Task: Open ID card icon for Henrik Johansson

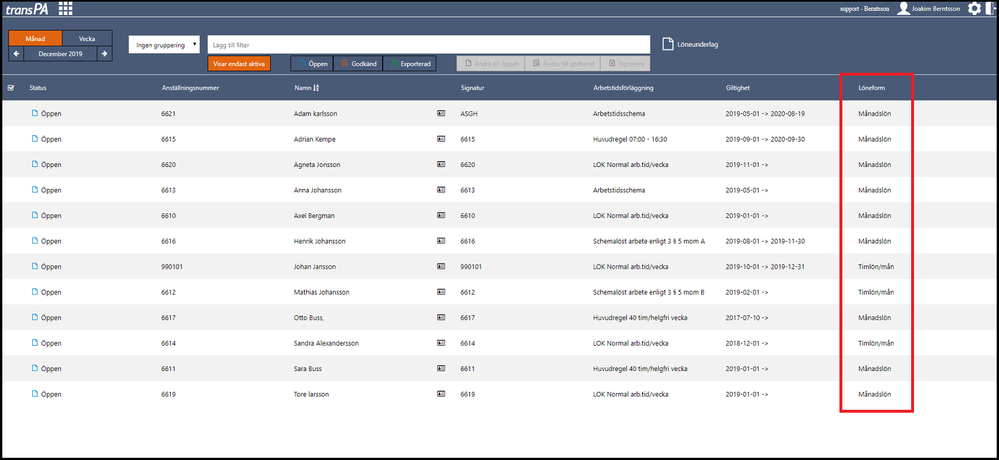Action: [441, 241]
